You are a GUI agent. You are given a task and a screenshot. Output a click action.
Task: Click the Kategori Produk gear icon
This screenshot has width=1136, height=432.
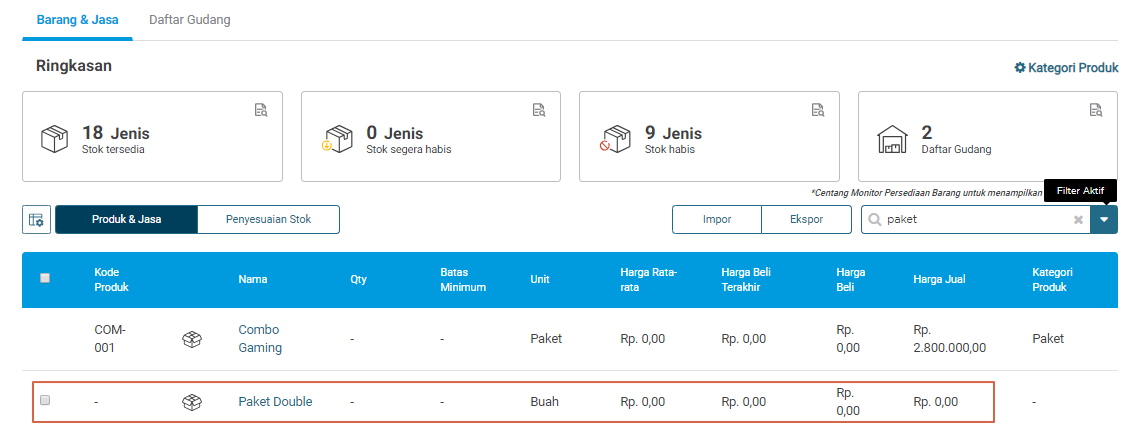point(1019,67)
